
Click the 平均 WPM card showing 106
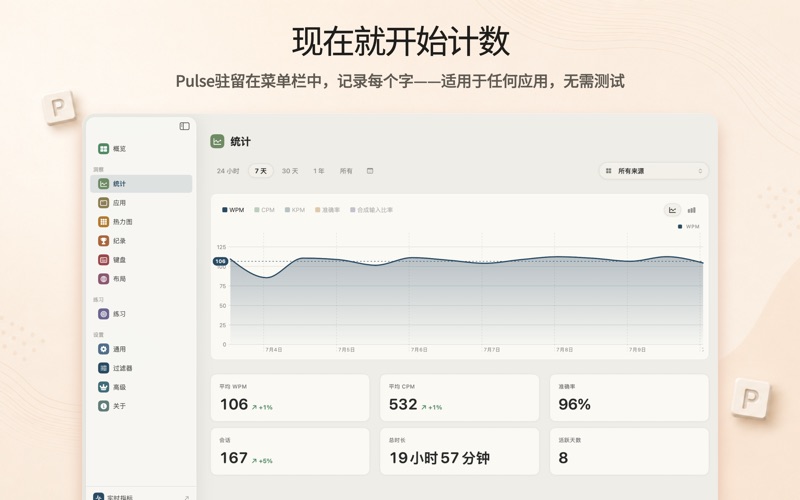coord(290,397)
